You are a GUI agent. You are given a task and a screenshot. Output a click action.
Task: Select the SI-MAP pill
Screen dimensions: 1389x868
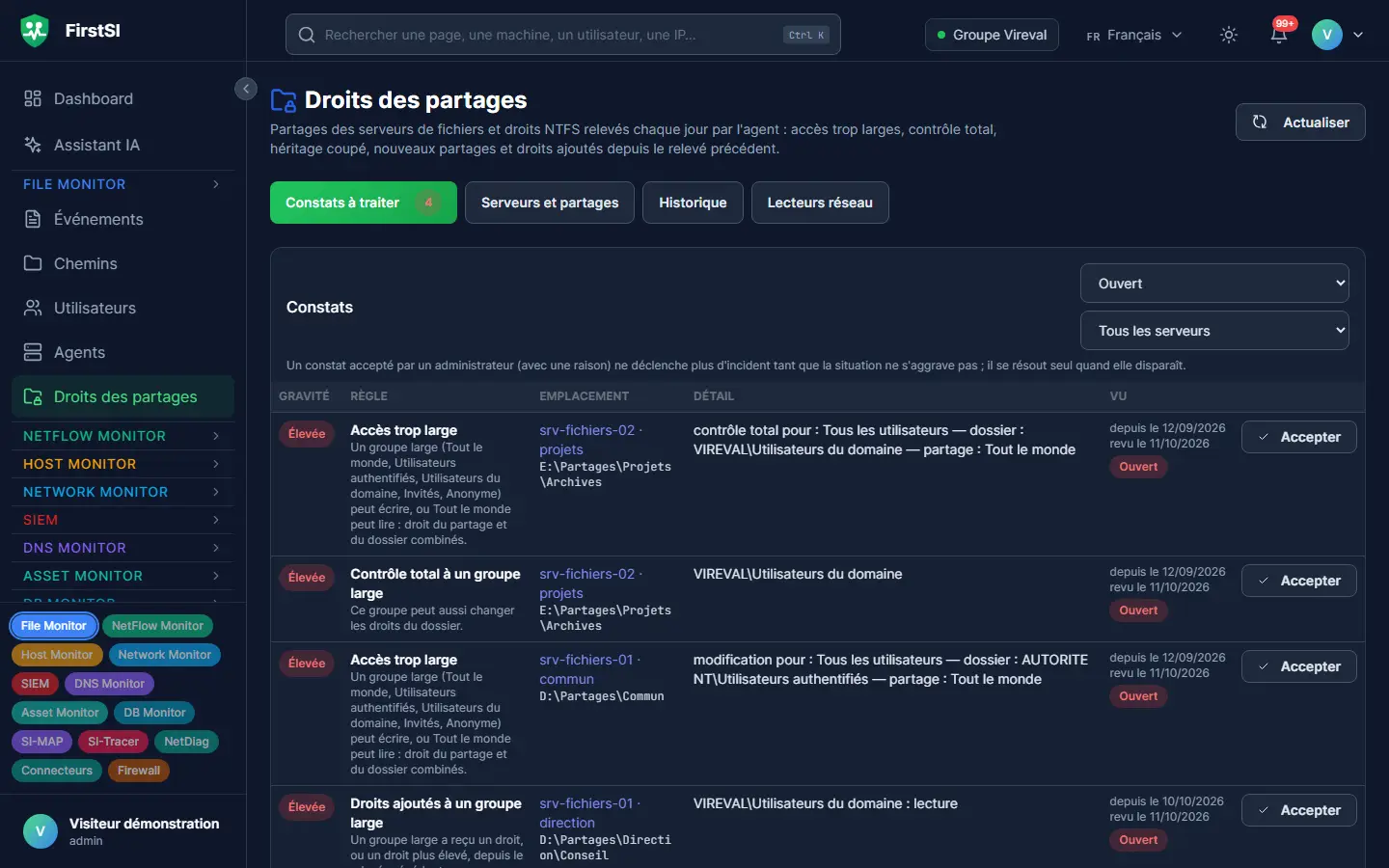(42, 742)
